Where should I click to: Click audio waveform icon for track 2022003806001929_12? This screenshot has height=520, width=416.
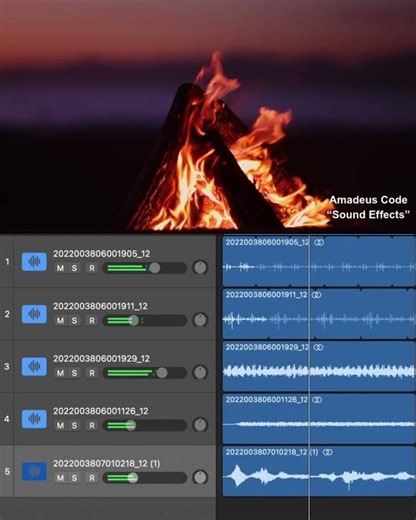(x=34, y=366)
